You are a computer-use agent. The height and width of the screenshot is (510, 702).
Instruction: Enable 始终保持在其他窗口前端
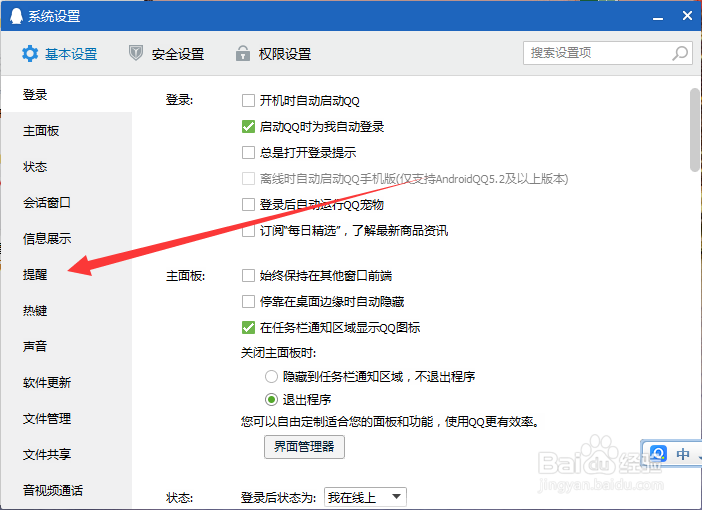pos(248,275)
